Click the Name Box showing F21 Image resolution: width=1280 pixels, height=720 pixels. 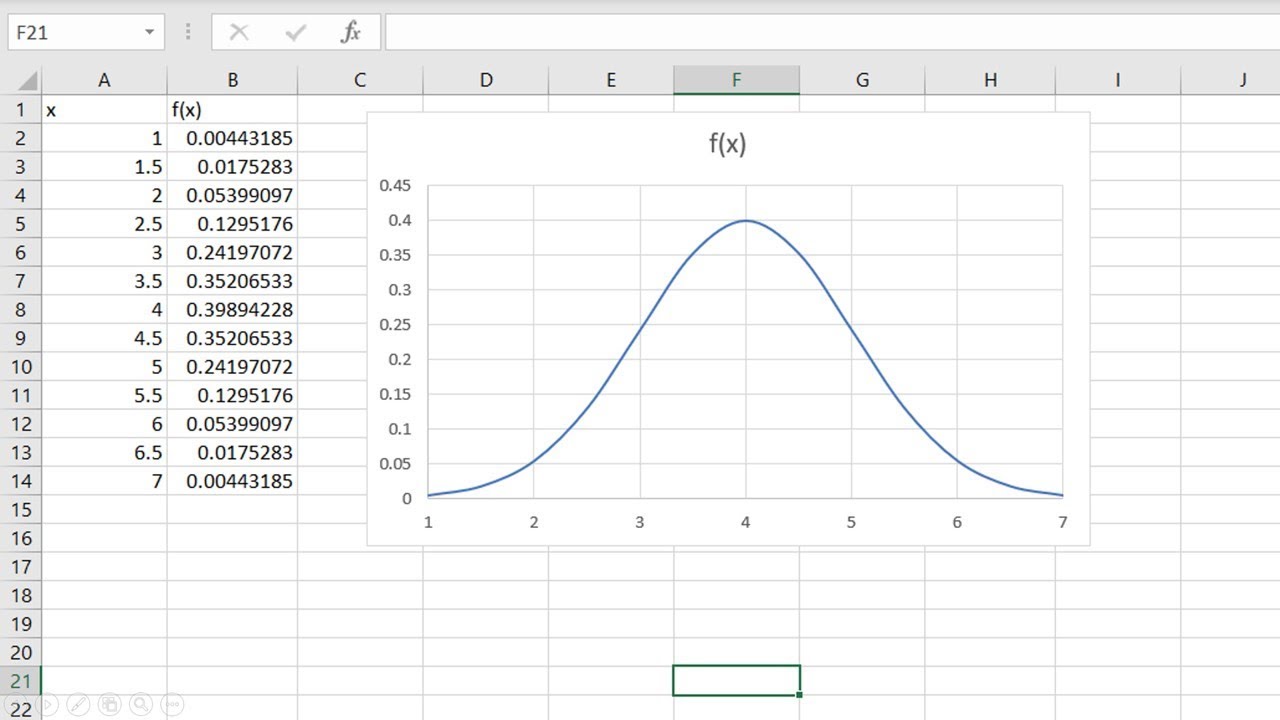70,33
